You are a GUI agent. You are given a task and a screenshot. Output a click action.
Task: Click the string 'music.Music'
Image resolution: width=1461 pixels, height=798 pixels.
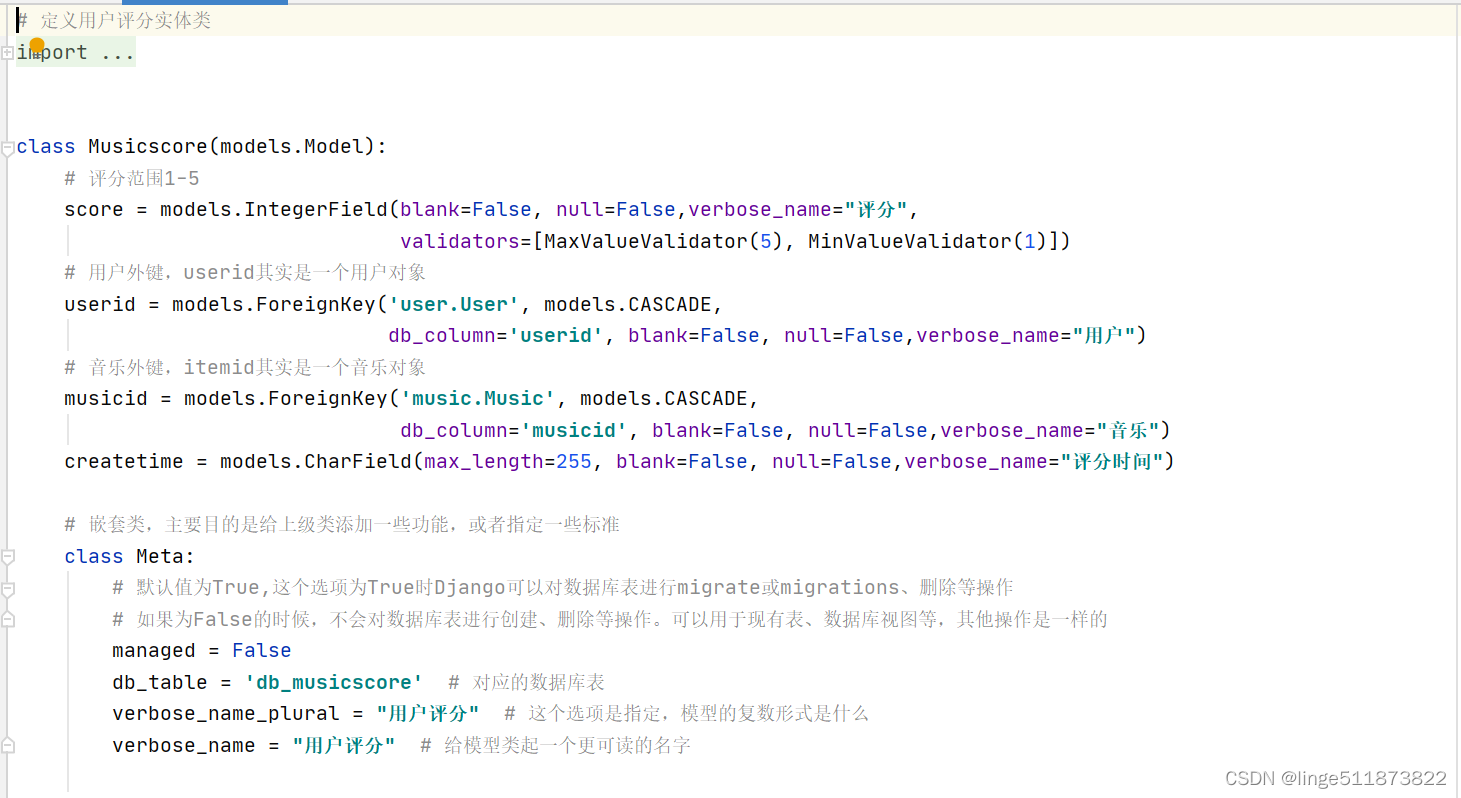tap(478, 399)
